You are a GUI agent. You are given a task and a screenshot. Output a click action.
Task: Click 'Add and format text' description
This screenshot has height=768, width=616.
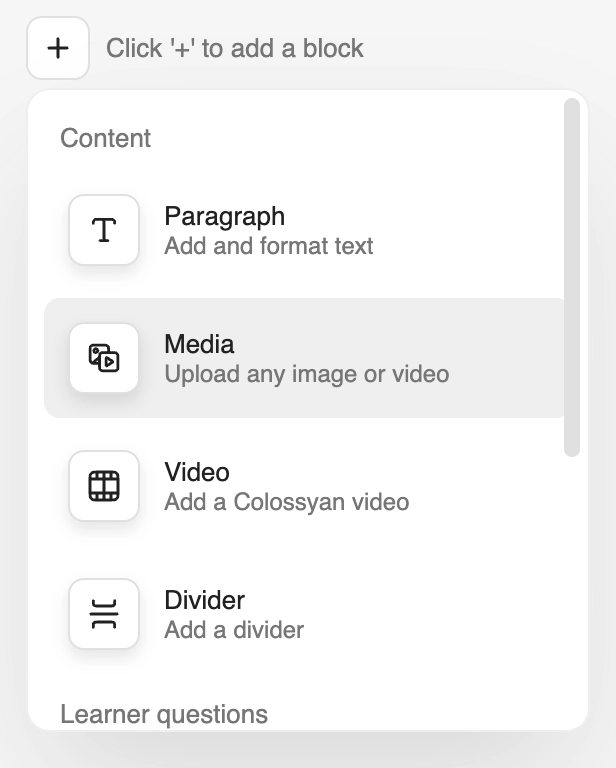pos(269,246)
